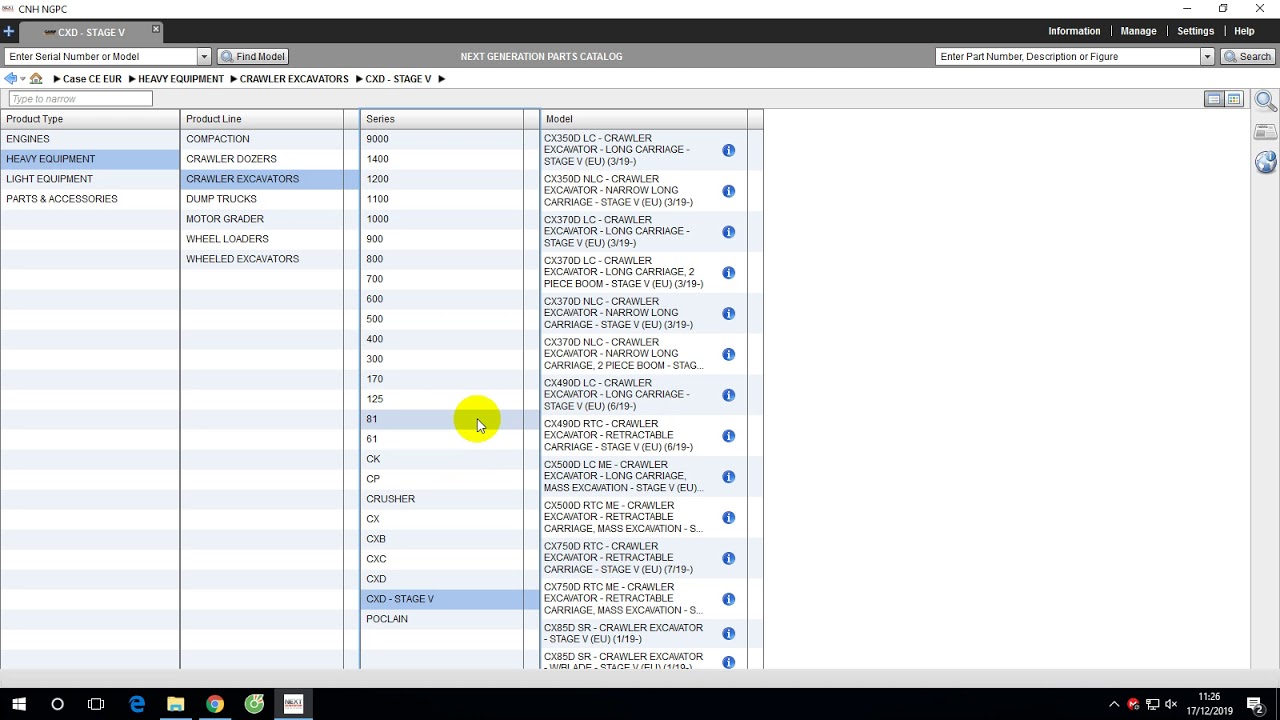The image size is (1280, 720).
Task: Open the magnifier search panel icon
Action: click(x=1265, y=101)
